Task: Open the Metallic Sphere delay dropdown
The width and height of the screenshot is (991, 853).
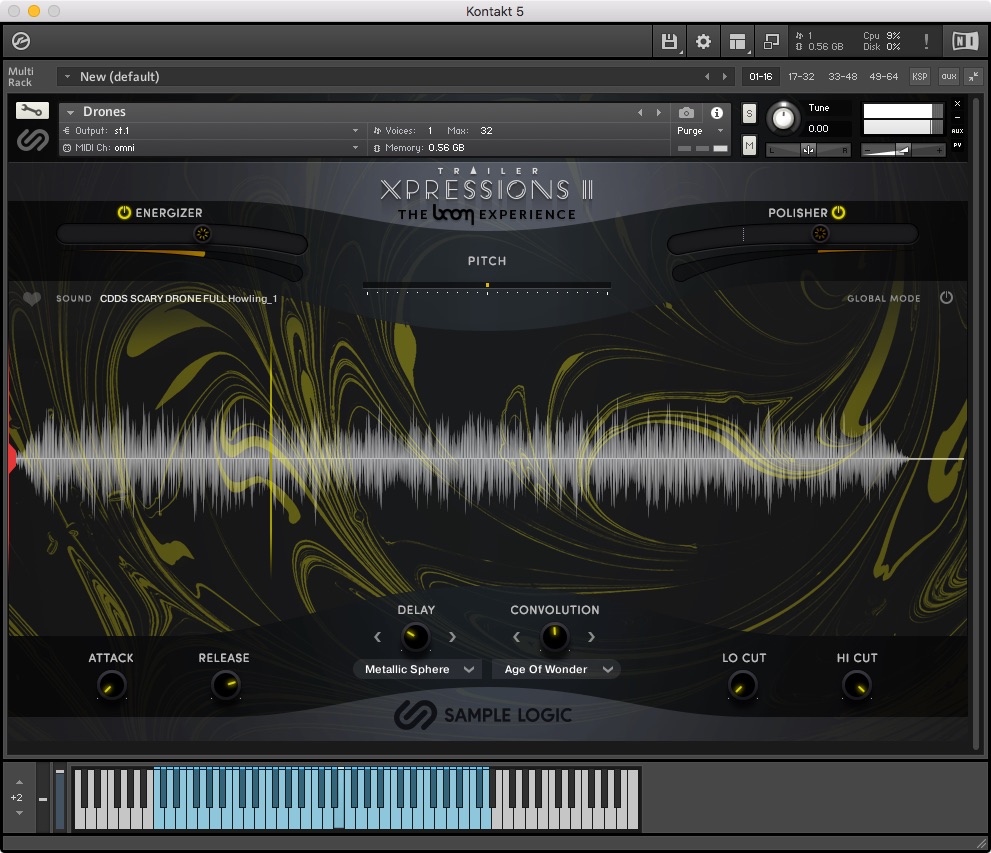Action: coord(417,669)
